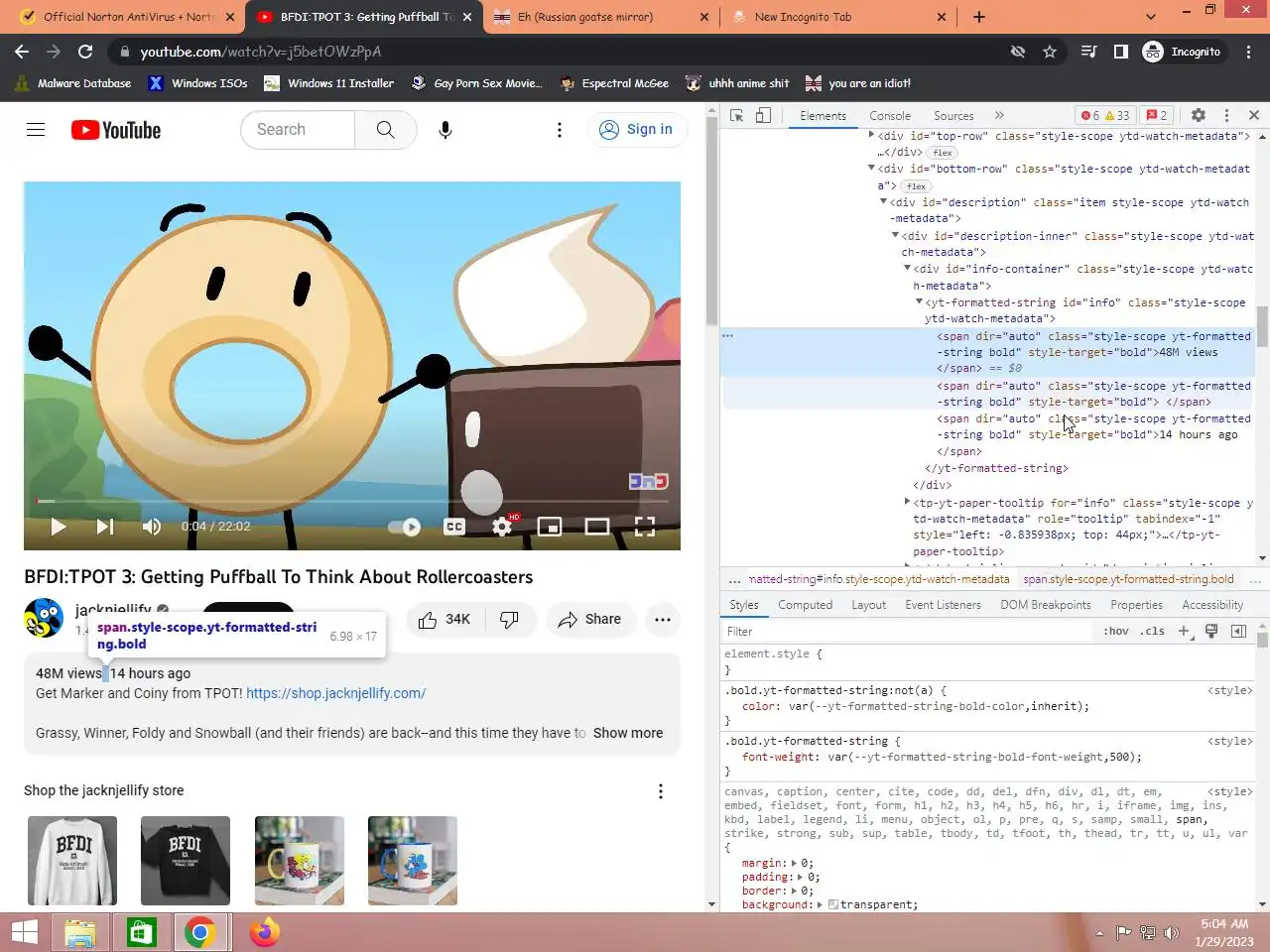
Task: Click the YouTube search magnifier button
Action: 385,130
